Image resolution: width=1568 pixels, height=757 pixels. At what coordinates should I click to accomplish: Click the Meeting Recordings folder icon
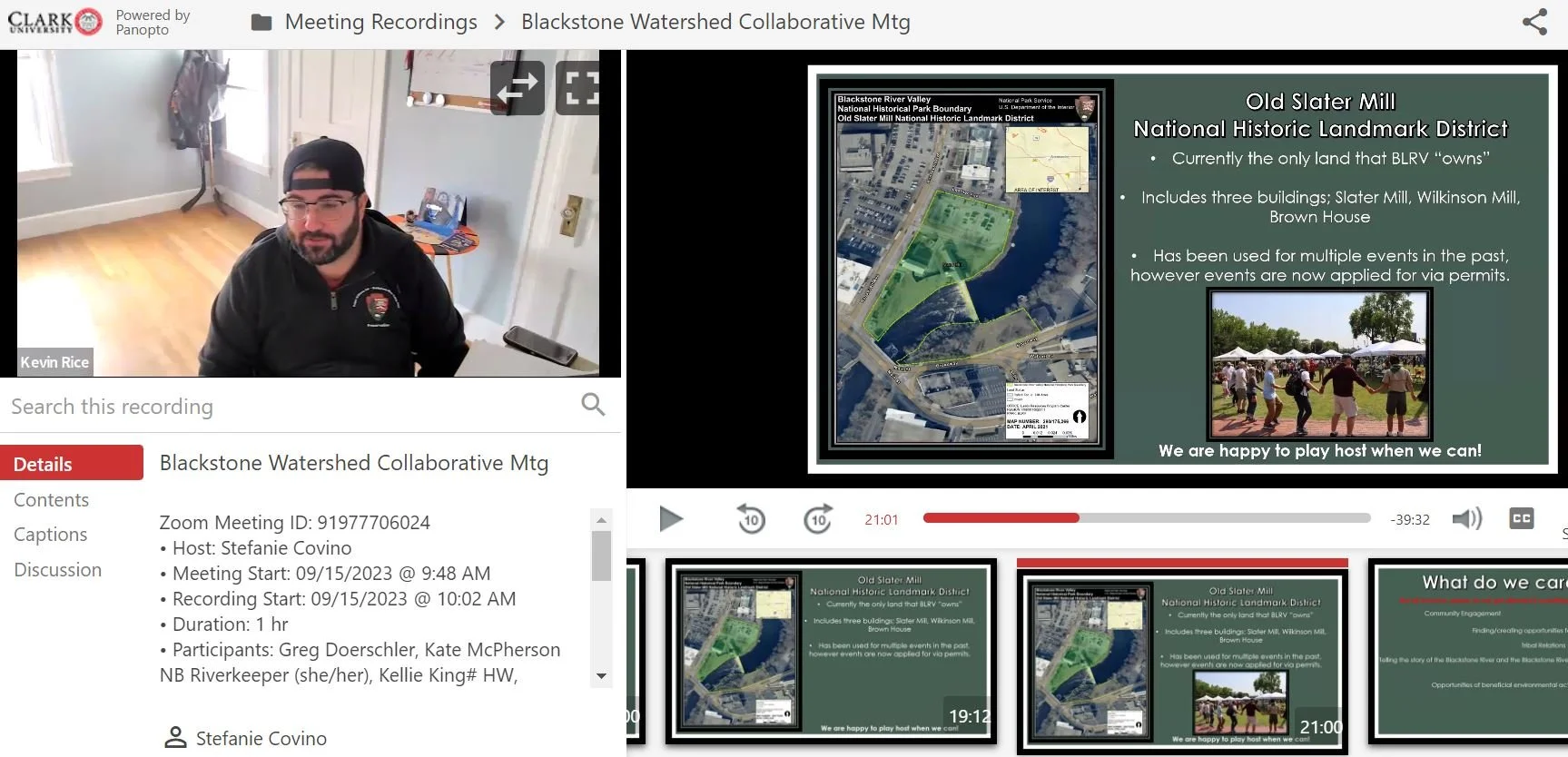coord(261,22)
